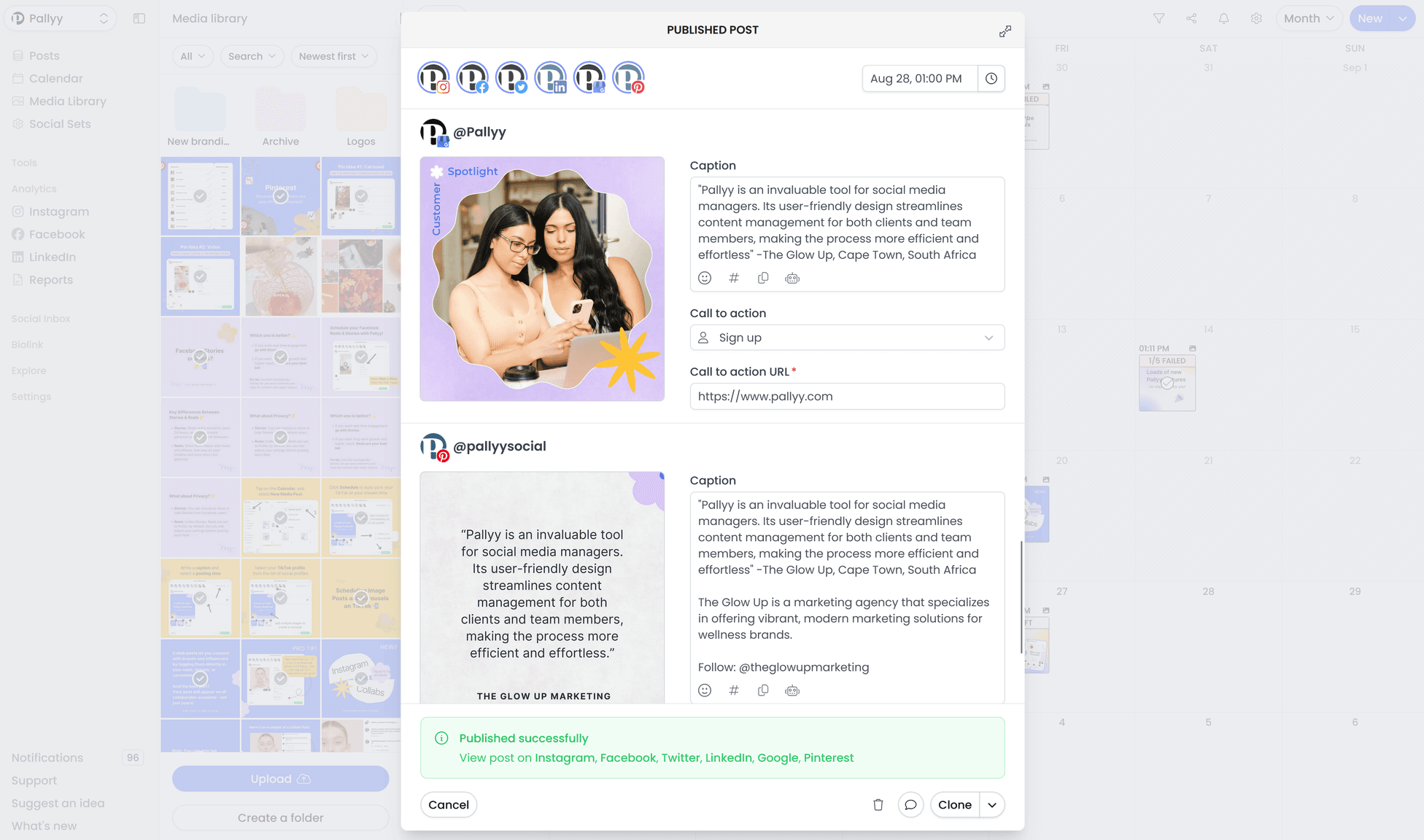Click the copy icon in caption toolbar

click(x=764, y=278)
